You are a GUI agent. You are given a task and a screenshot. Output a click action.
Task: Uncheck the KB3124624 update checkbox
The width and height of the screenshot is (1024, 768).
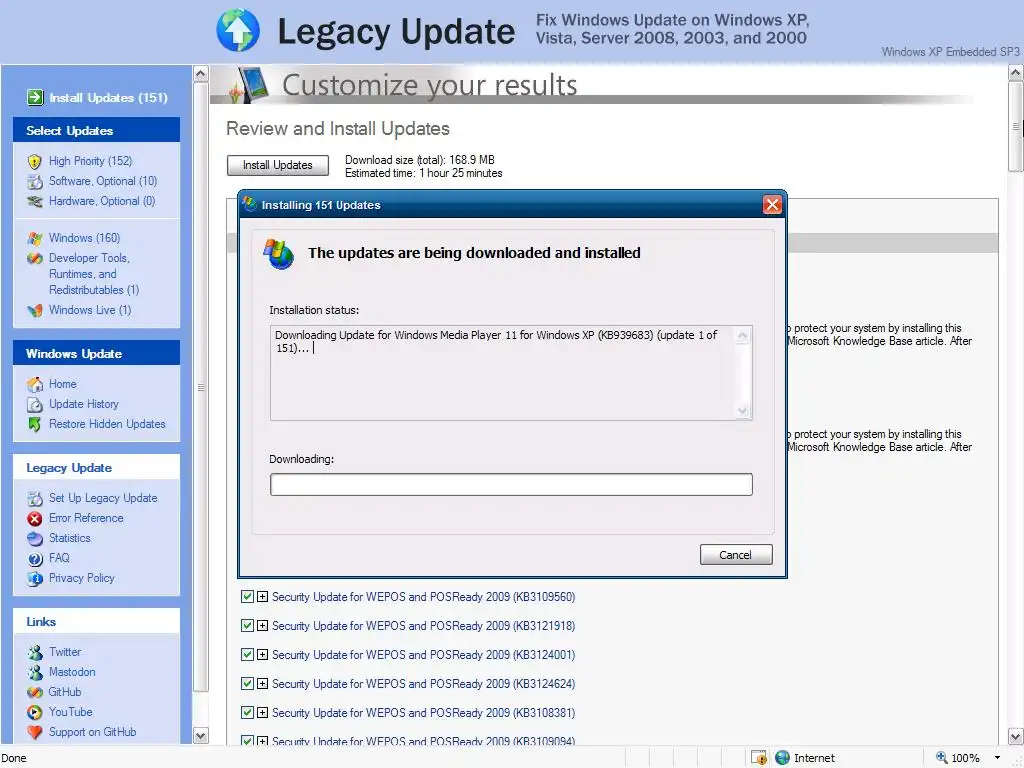click(x=247, y=684)
